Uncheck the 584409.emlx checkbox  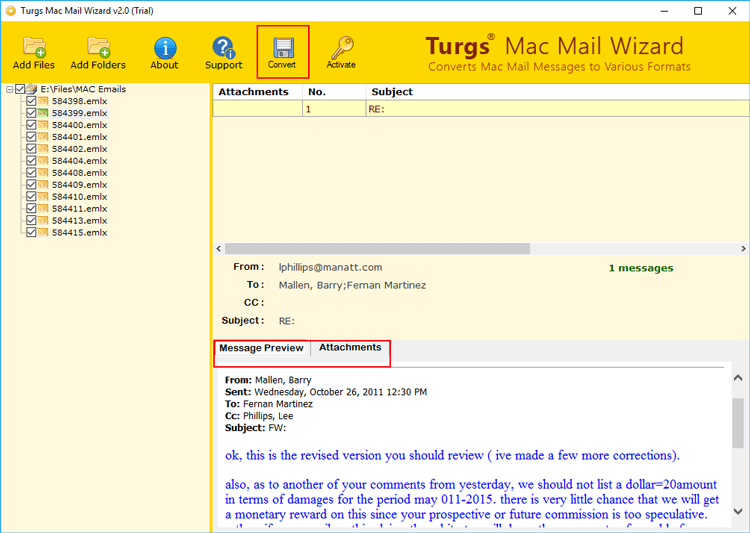(x=31, y=185)
